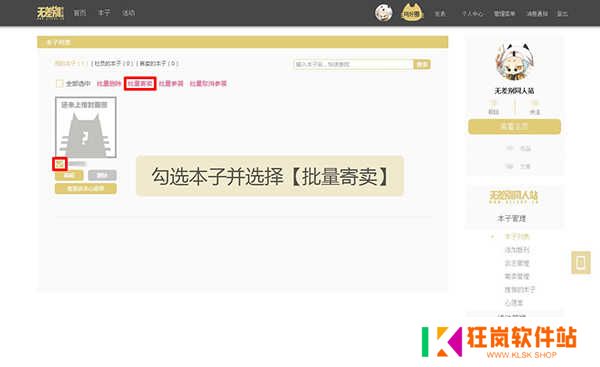Viewport: 600px width, 367px height.
Task: Click the gray cat placeholder cover image
Action: (86, 127)
